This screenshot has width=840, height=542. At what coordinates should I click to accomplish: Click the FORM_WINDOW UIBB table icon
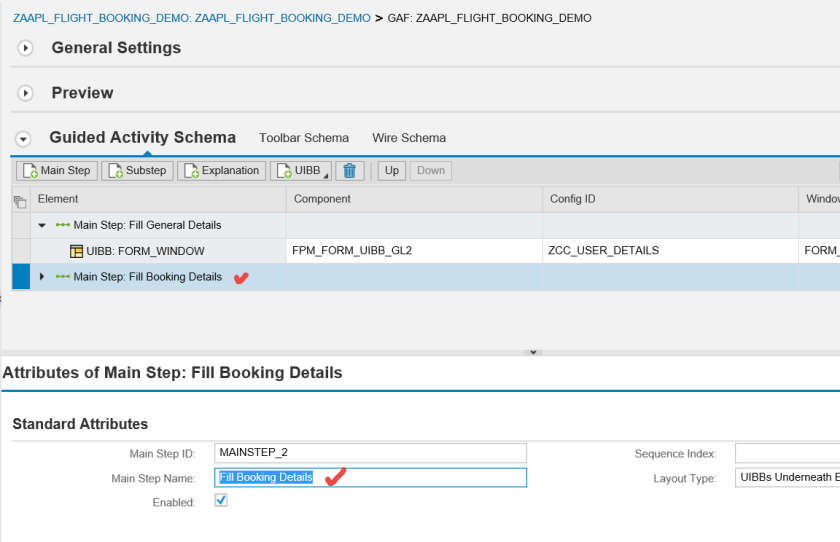[x=77, y=251]
